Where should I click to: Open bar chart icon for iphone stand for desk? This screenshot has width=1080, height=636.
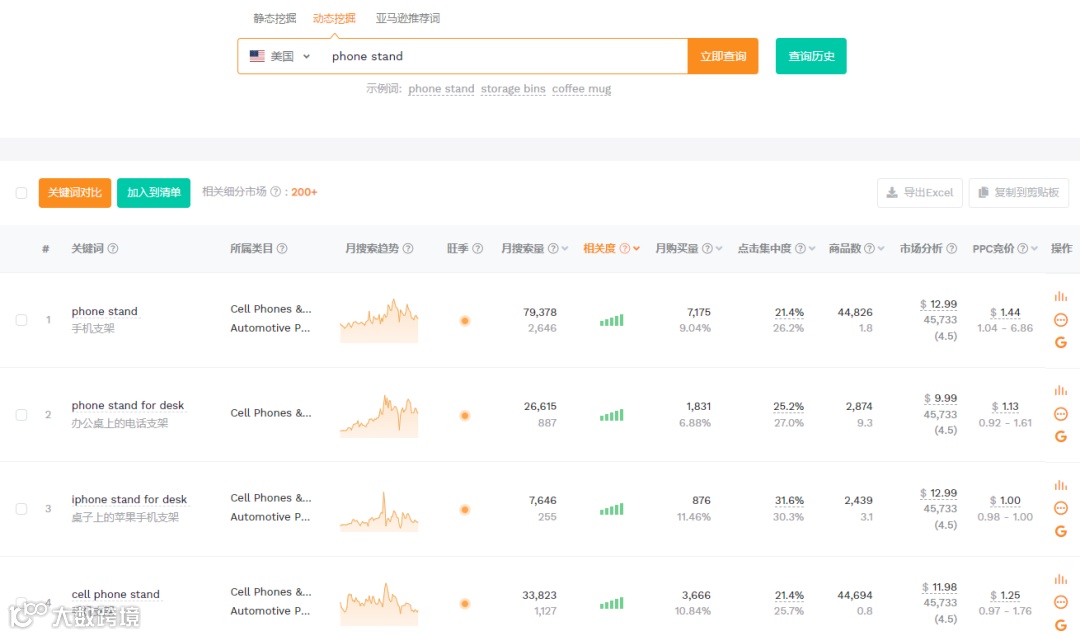coord(1061,485)
